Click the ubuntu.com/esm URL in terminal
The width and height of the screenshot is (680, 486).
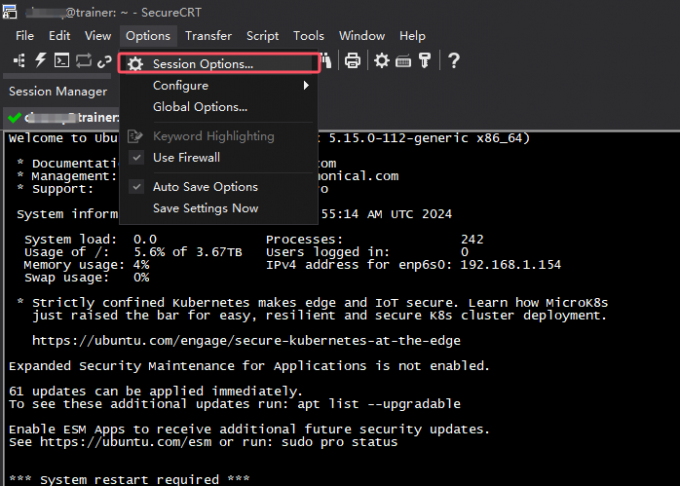point(126,442)
